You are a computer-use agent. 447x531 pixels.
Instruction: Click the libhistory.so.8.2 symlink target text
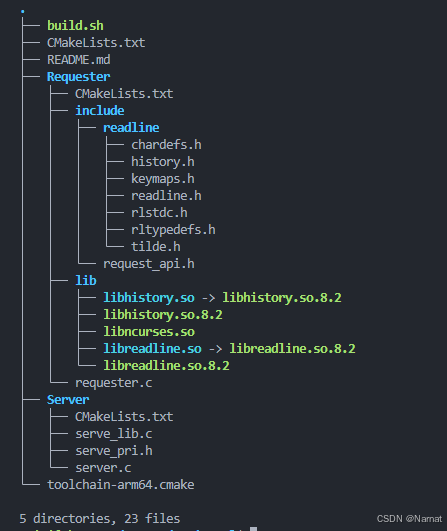tap(282, 298)
